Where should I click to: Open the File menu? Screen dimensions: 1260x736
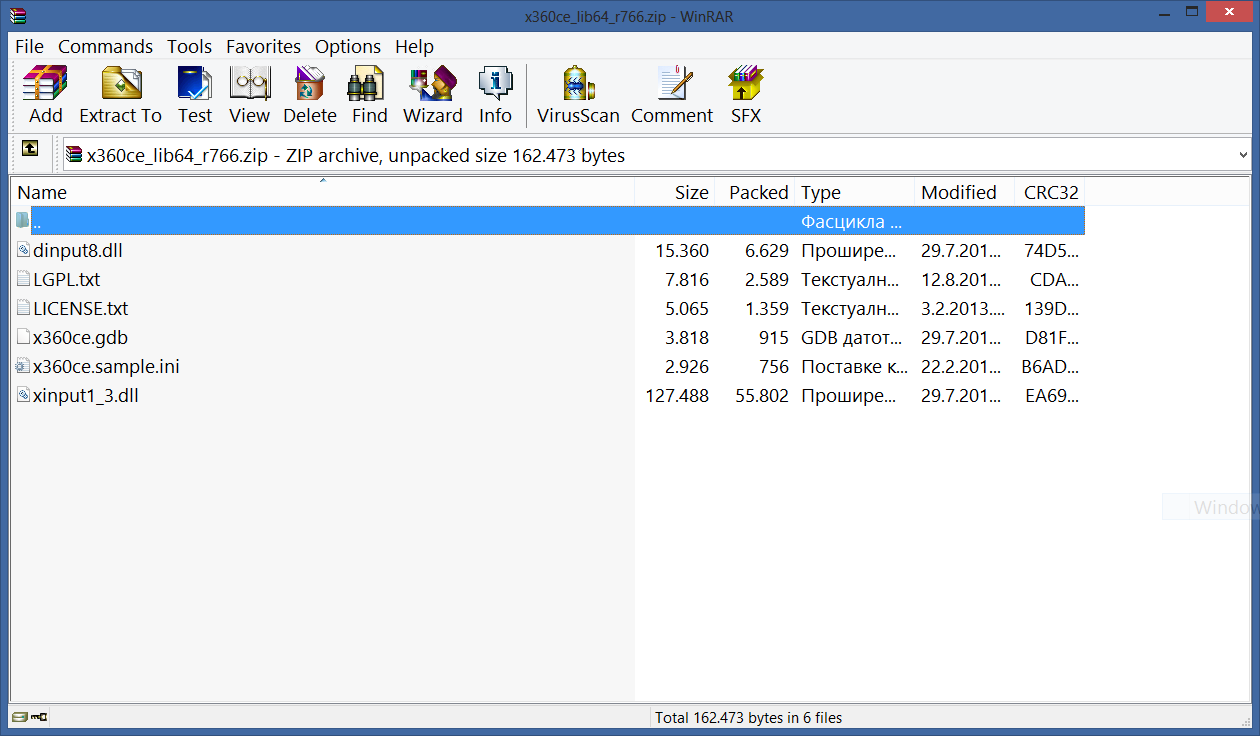coord(30,46)
